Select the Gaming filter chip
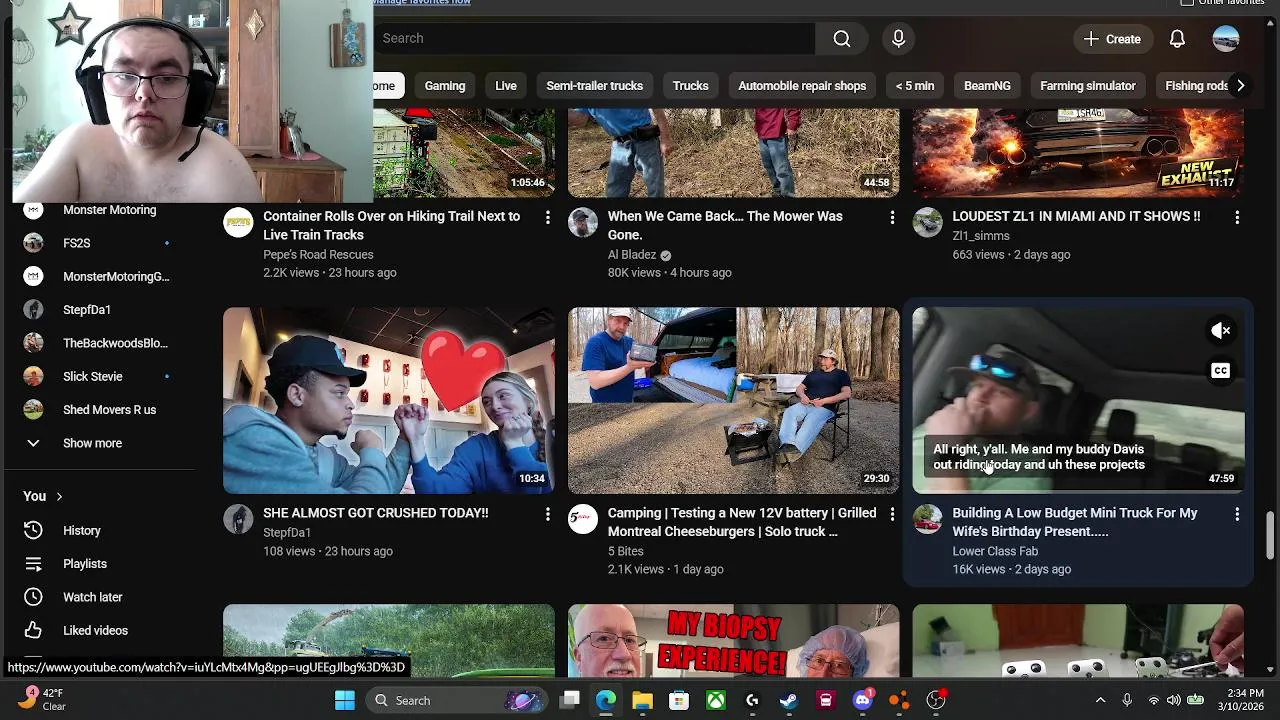This screenshot has height=720, width=1280. (445, 86)
